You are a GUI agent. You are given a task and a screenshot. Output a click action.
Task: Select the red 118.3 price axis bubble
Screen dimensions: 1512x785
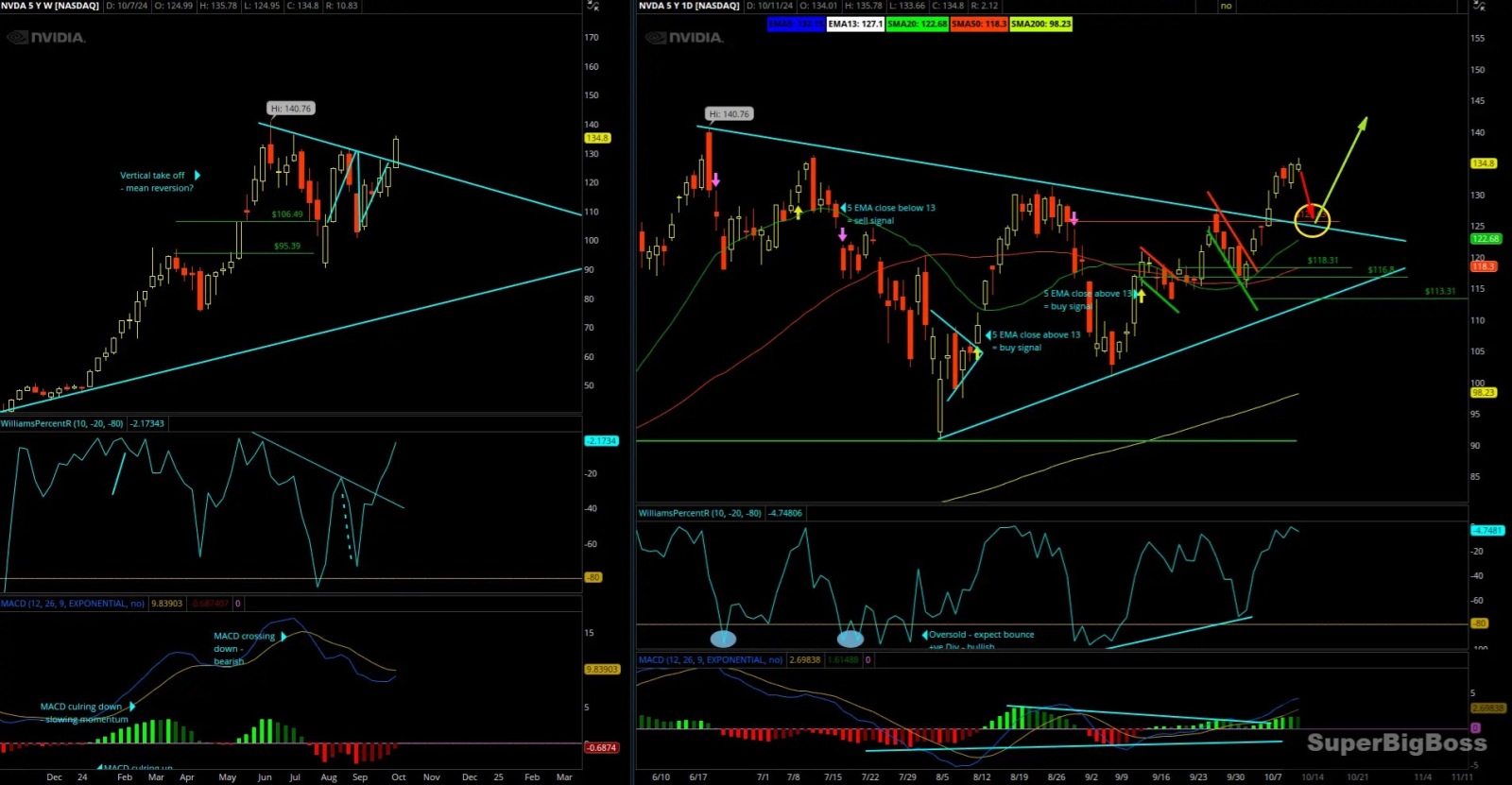[1483, 266]
